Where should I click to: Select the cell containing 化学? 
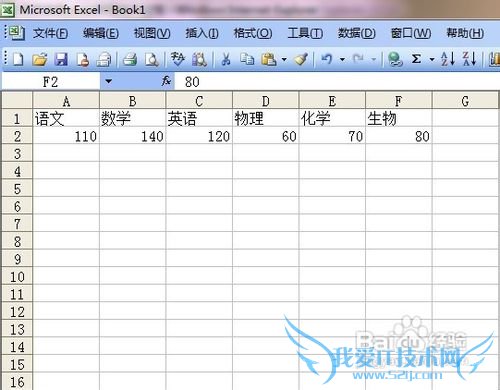pyautogui.click(x=332, y=118)
